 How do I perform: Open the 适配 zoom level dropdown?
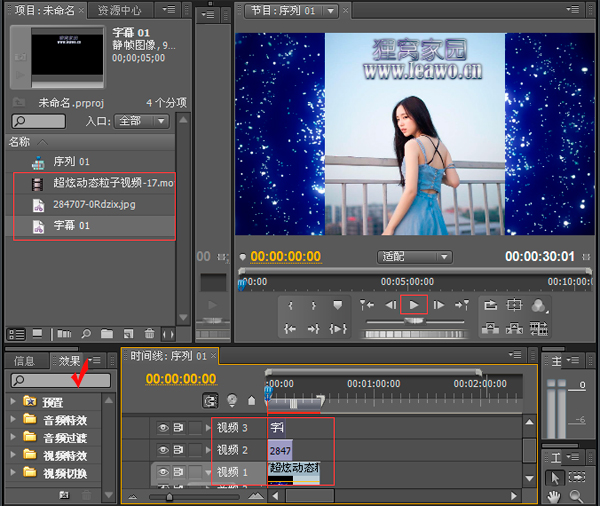coord(415,256)
